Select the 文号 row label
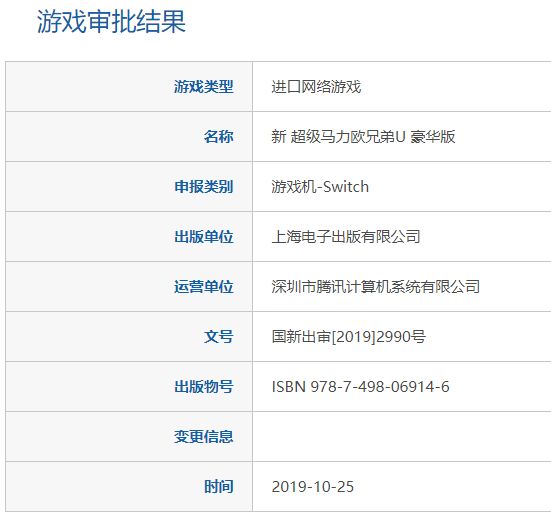The width and height of the screenshot is (551, 514). click(x=218, y=337)
